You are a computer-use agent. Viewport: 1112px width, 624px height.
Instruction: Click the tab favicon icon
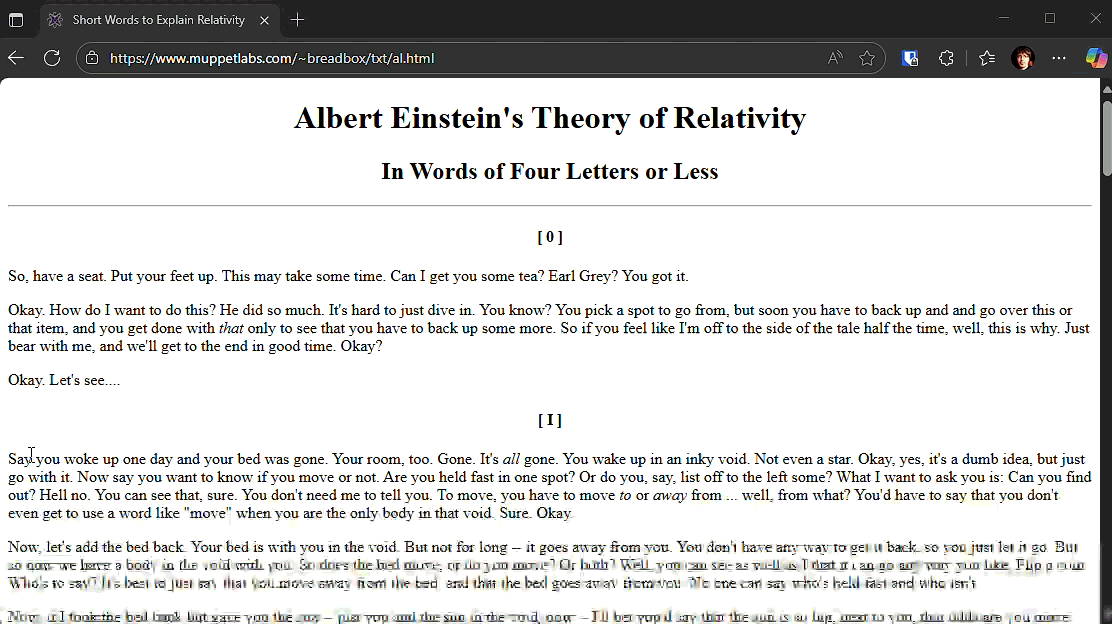click(x=55, y=20)
